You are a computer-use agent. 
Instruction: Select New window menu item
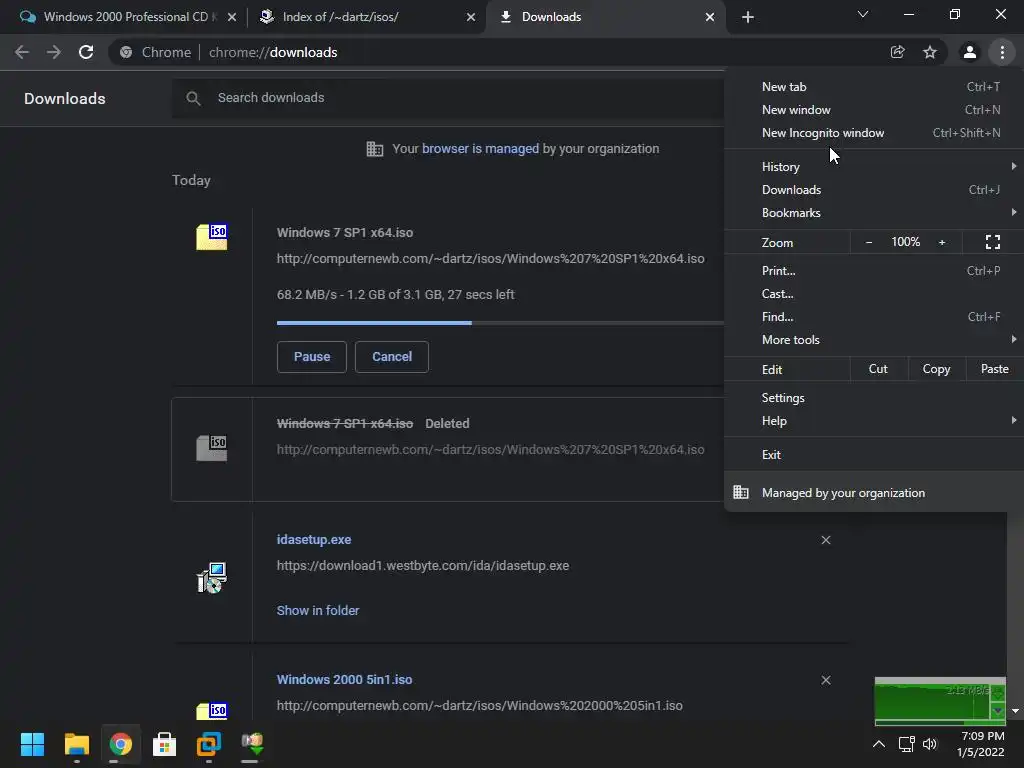(x=874, y=110)
